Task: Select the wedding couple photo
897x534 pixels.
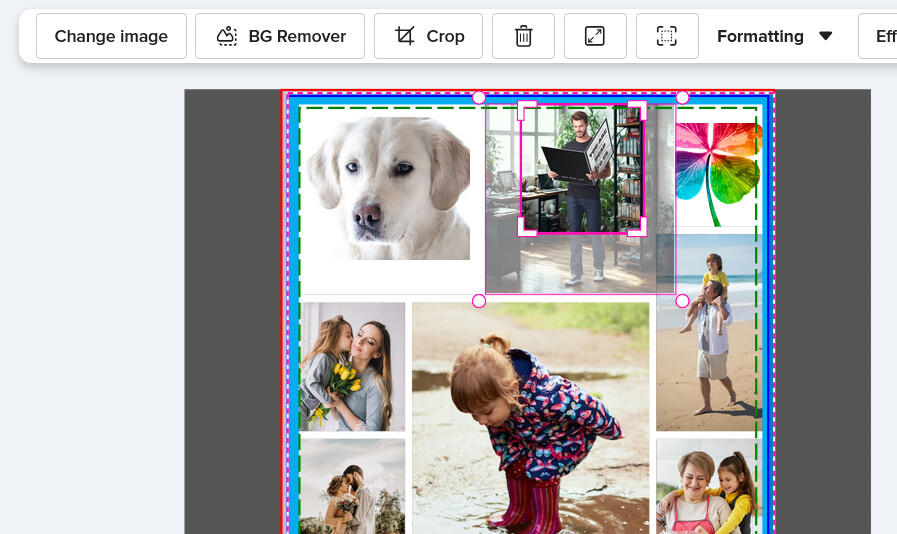Action: point(352,486)
